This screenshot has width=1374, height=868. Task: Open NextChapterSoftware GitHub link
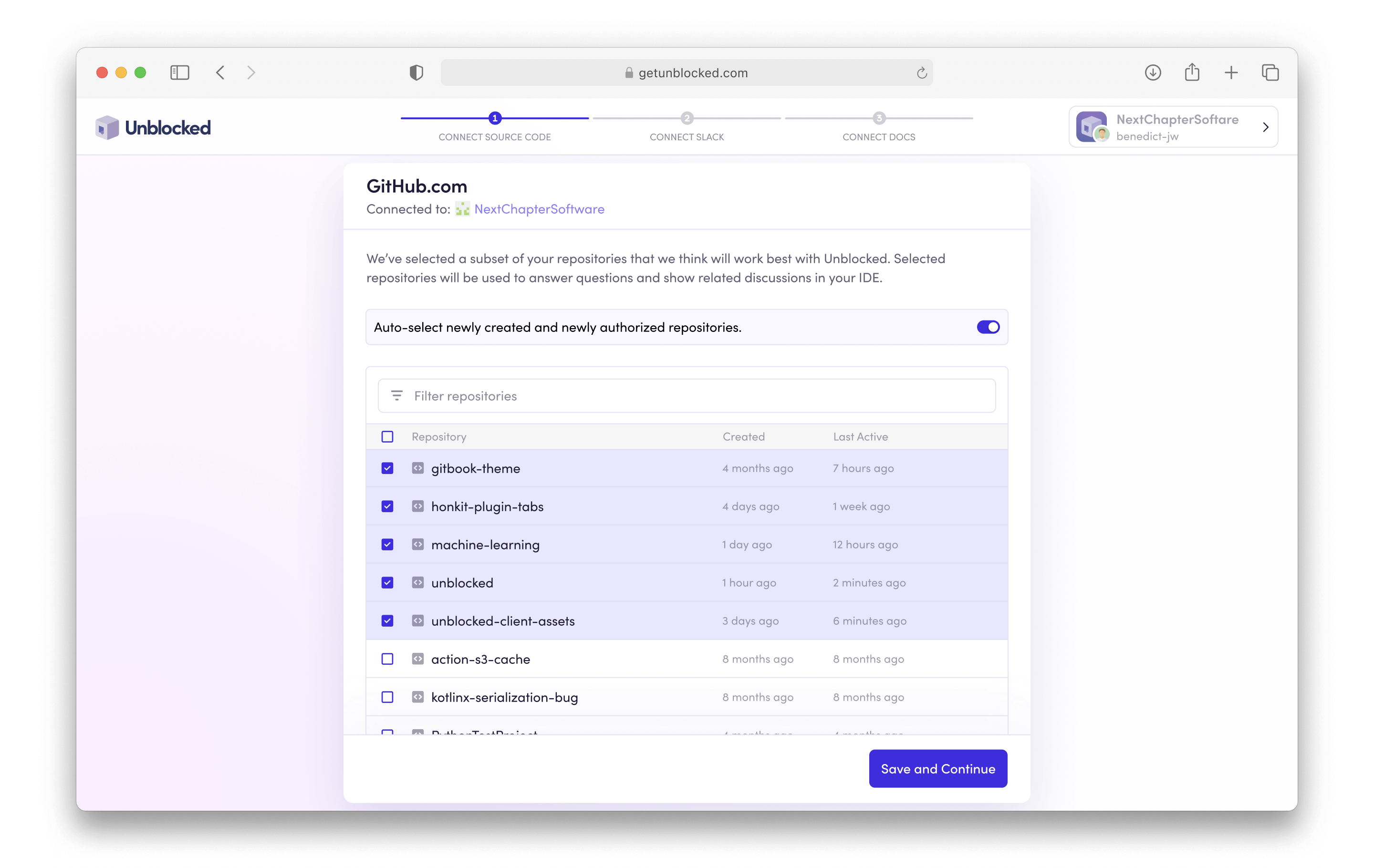[x=539, y=209]
